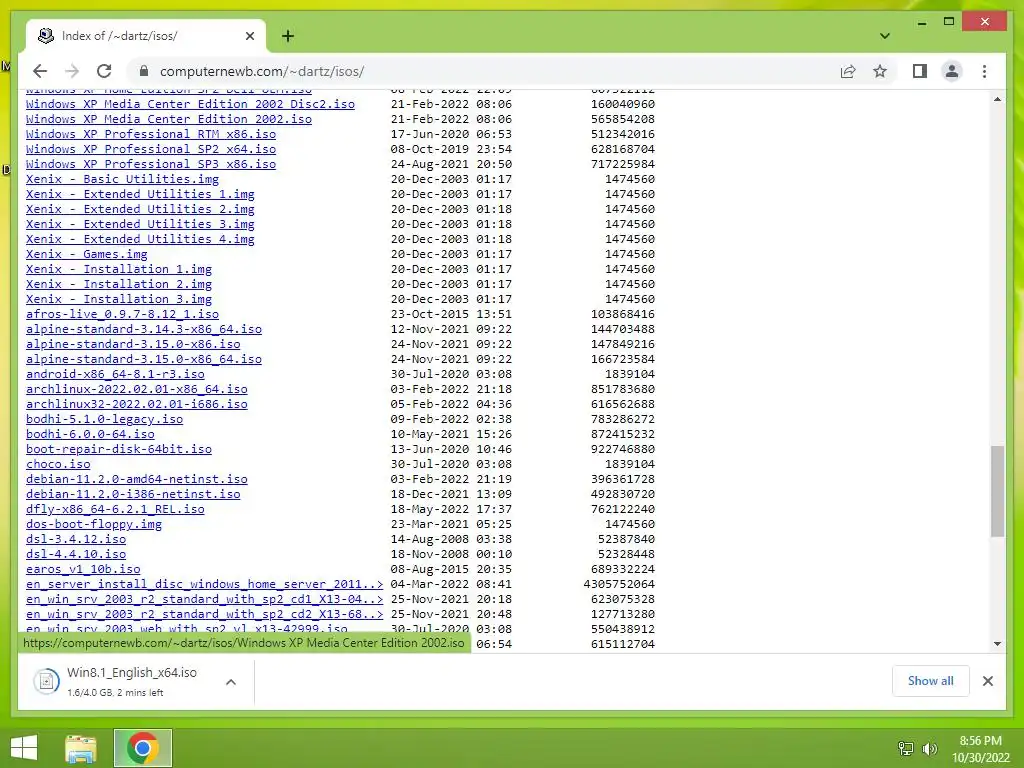Screen dimensions: 1024x768
Task: Open en_server_install_disc_windows_home_server_2011 link
Action: [204, 584]
